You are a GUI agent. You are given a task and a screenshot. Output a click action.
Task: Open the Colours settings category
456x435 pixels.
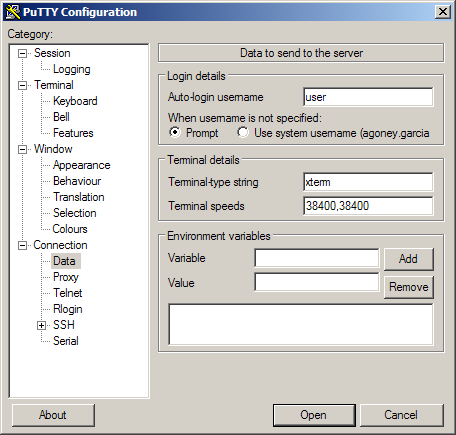(x=70, y=229)
